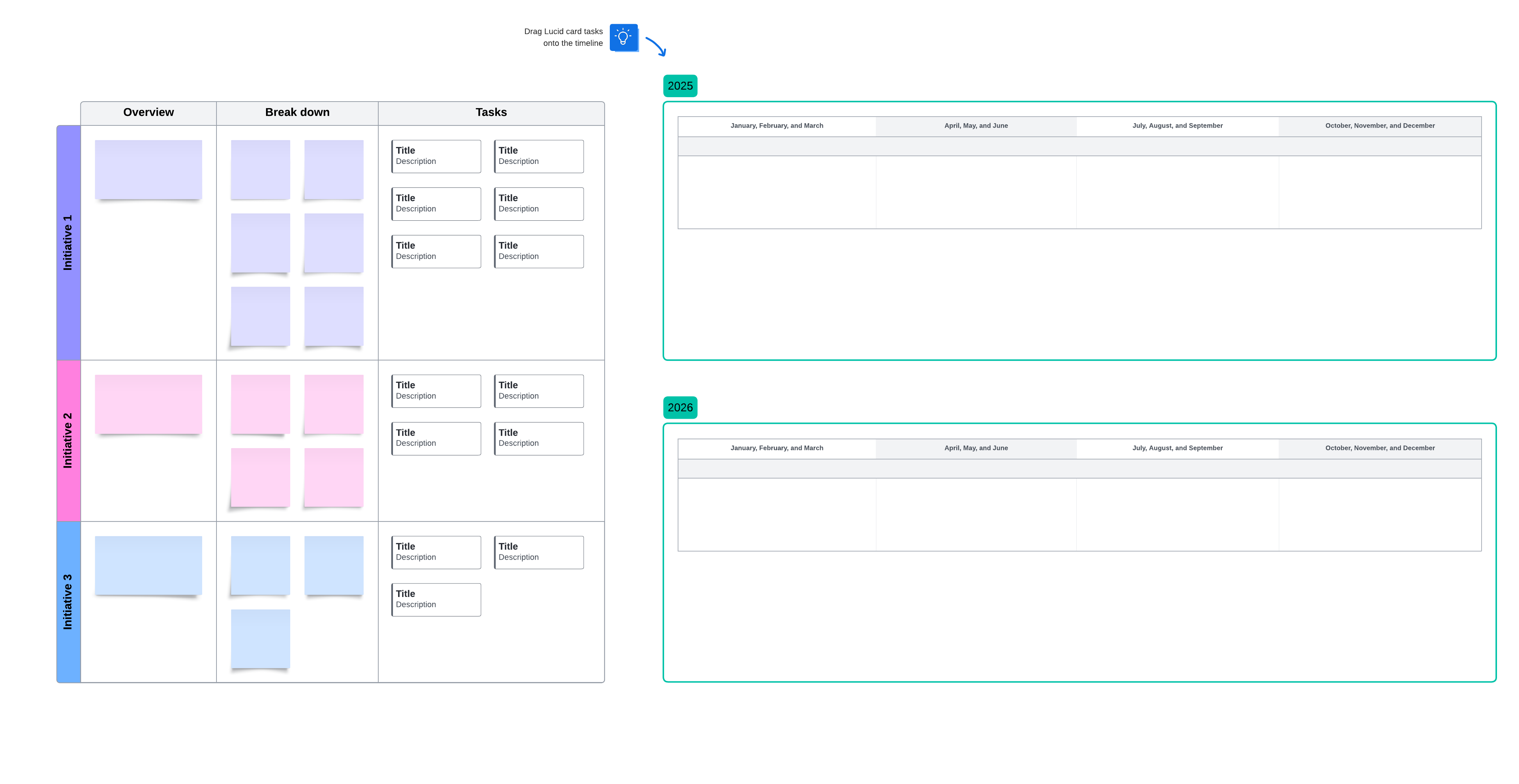The image size is (1519, 784).
Task: Select the 2025 year label badge
Action: pos(681,85)
